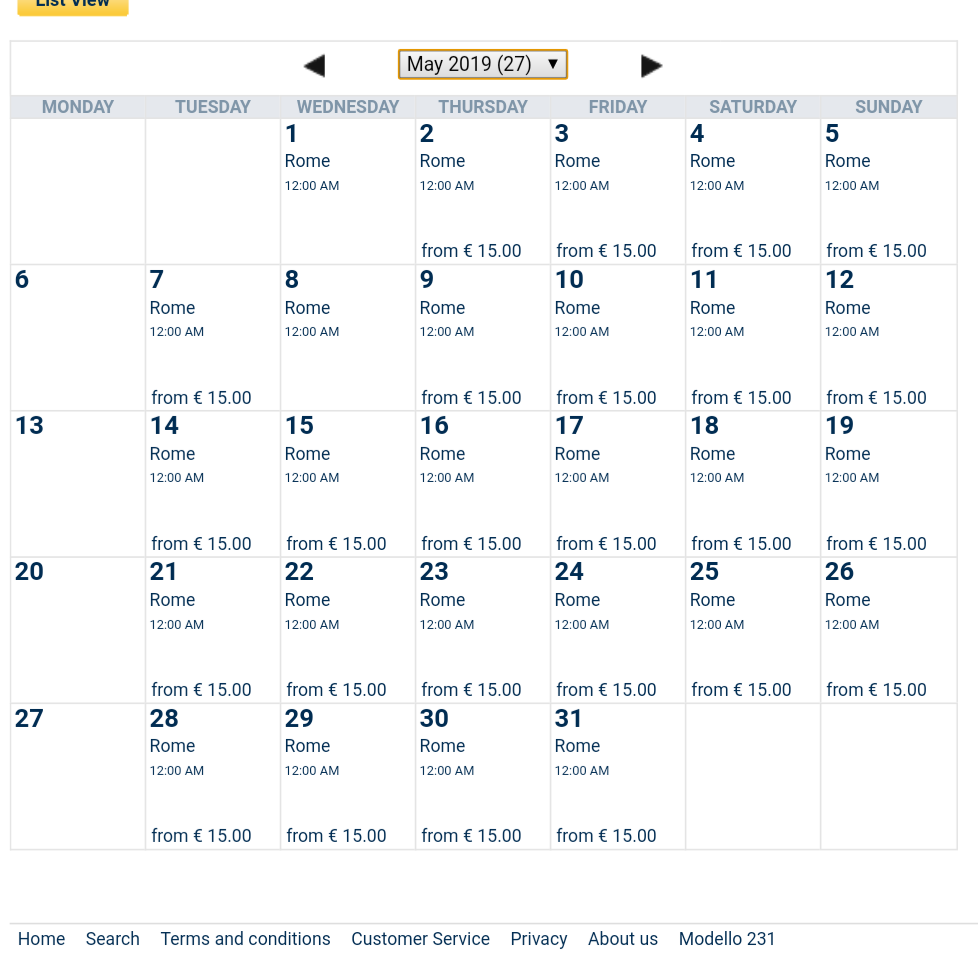Go to Customer Service page
Image resolution: width=978 pixels, height=959 pixels.
pos(420,939)
